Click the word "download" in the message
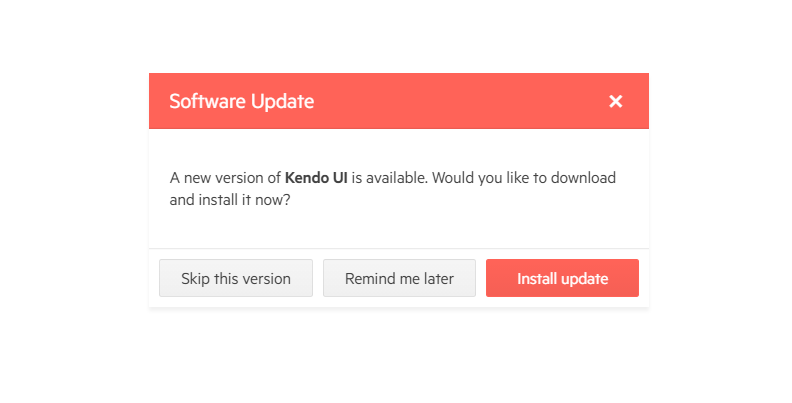This screenshot has height=403, width=792. point(583,178)
